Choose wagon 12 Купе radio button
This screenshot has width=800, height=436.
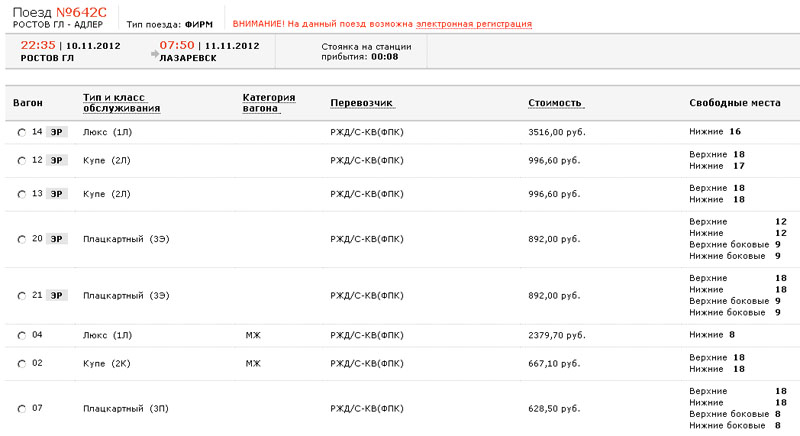click(x=22, y=160)
